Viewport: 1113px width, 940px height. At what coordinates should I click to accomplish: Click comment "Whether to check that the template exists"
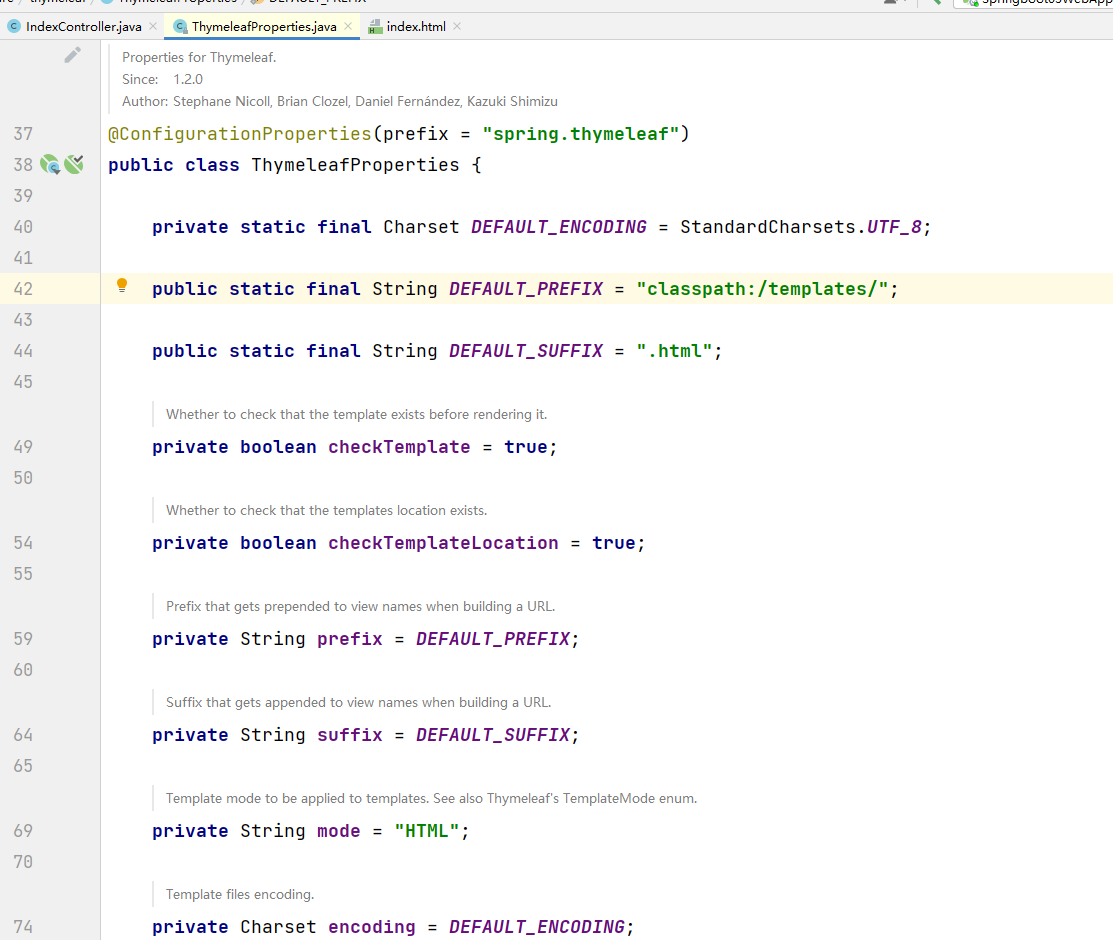356,415
